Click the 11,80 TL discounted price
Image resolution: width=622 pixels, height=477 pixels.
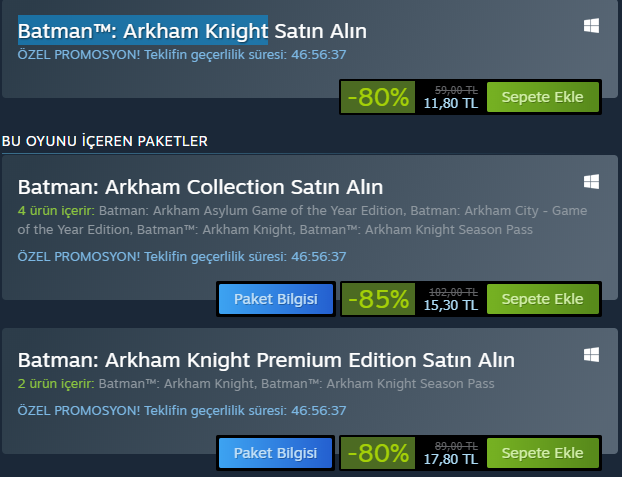coord(453,103)
